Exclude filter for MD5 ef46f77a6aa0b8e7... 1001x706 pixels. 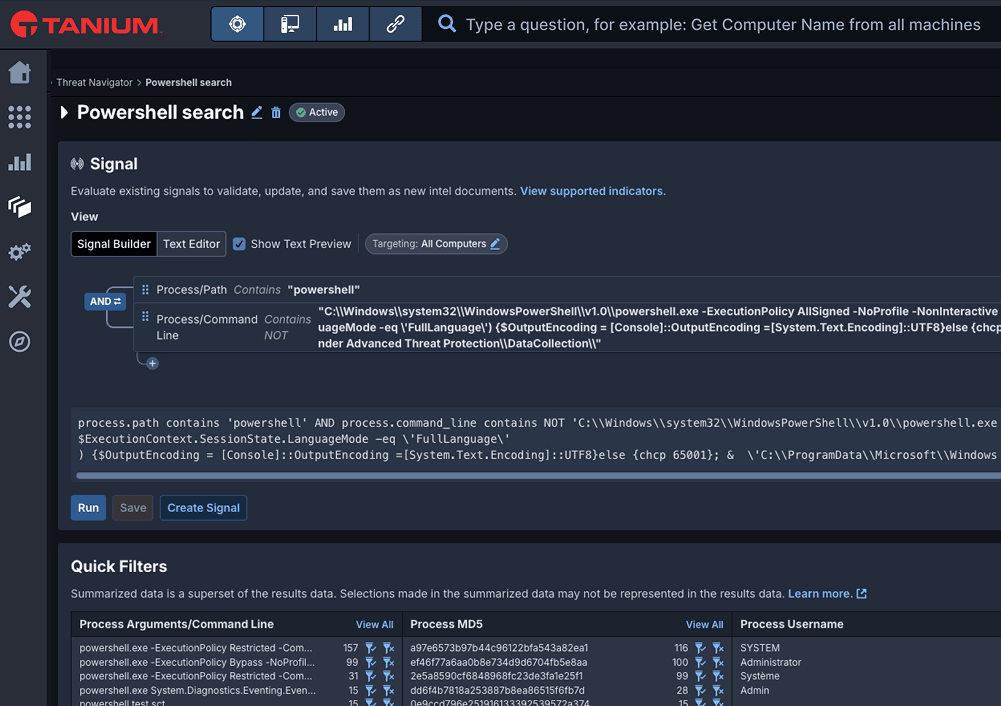pyautogui.click(x=718, y=663)
